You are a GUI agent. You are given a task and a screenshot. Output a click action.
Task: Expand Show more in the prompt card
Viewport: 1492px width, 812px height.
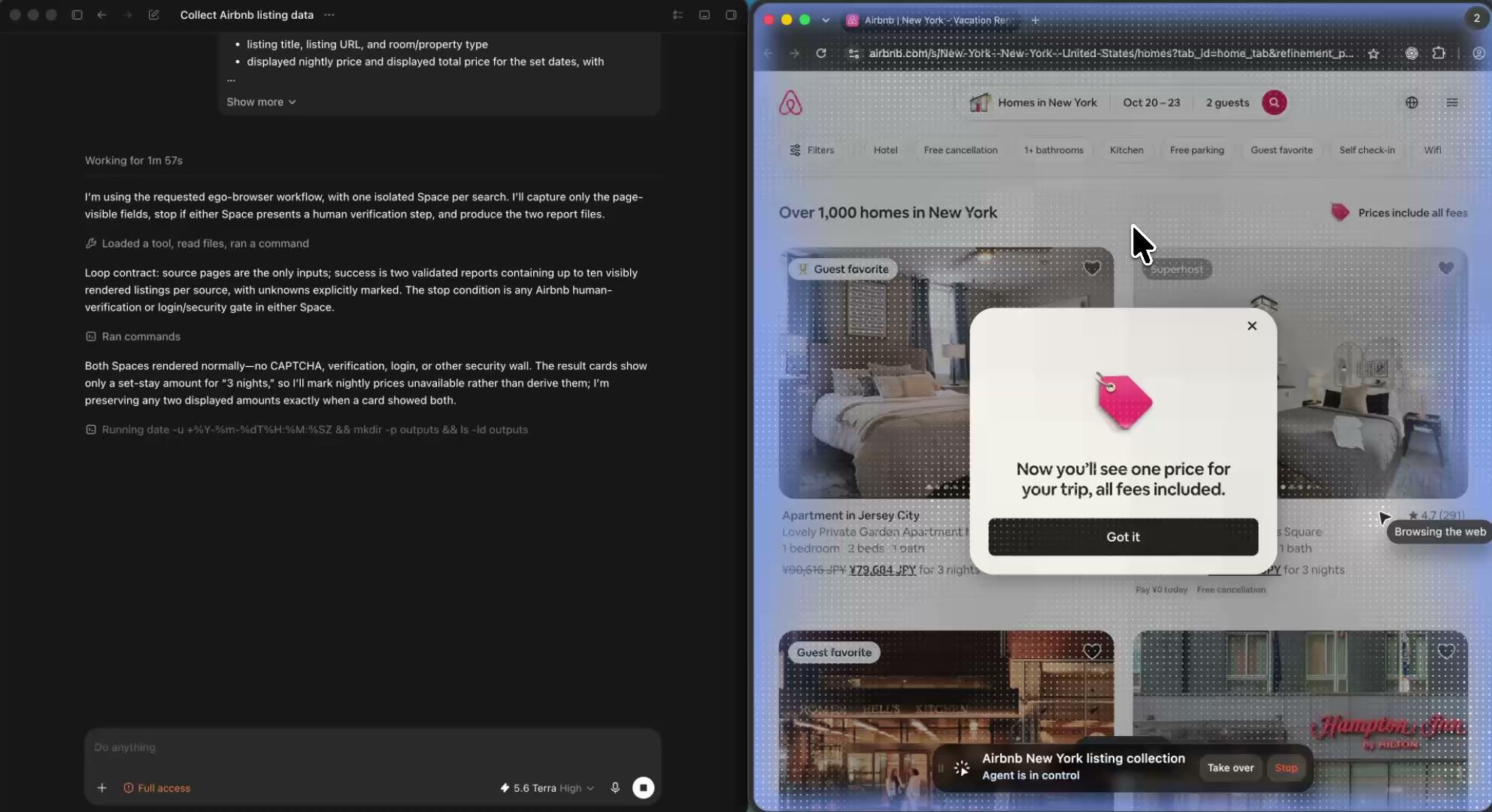[261, 102]
